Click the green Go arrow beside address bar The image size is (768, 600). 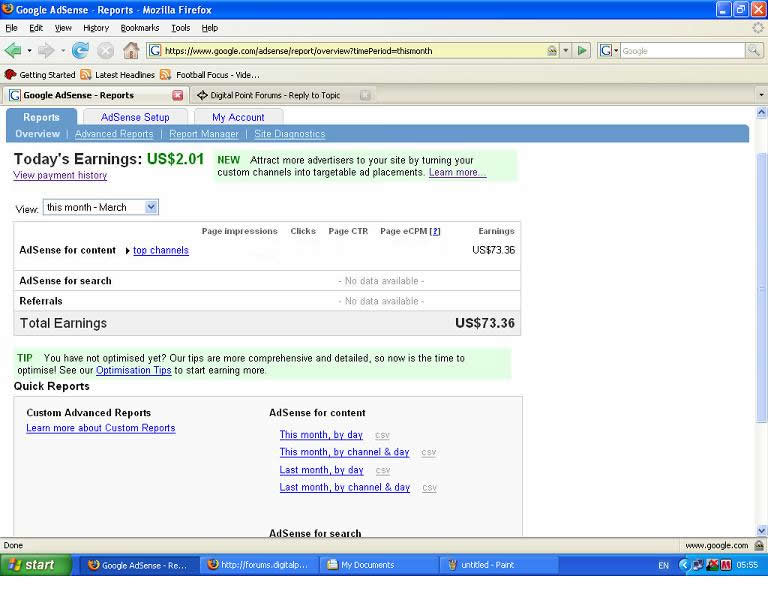[582, 50]
